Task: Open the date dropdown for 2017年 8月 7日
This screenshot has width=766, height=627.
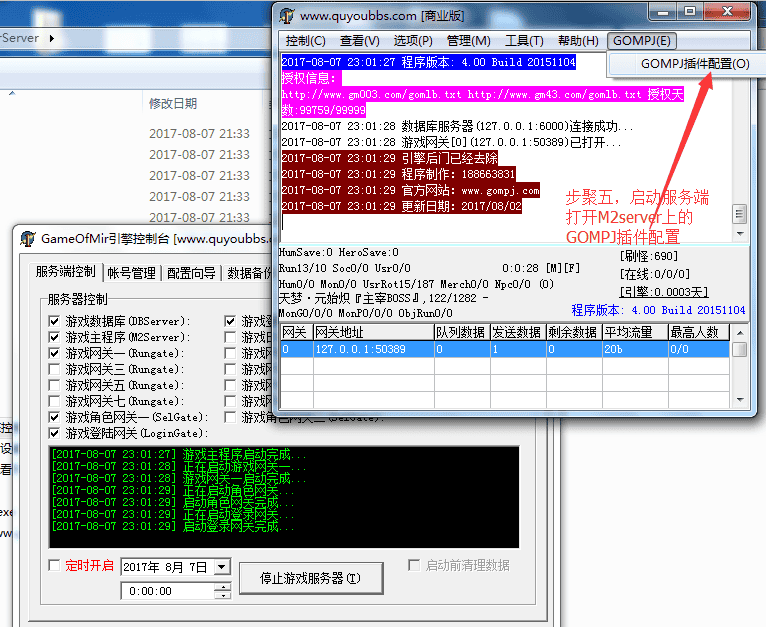Action: (222, 567)
